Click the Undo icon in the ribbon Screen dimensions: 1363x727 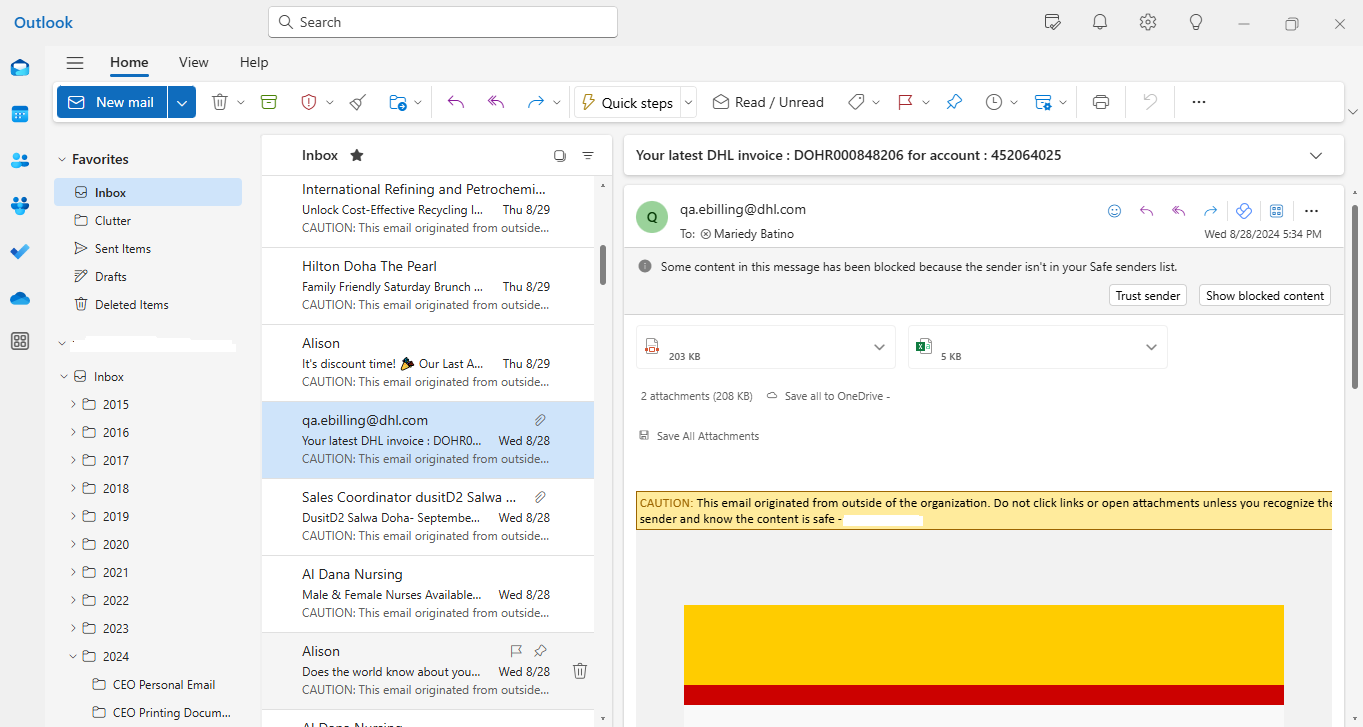click(1150, 102)
